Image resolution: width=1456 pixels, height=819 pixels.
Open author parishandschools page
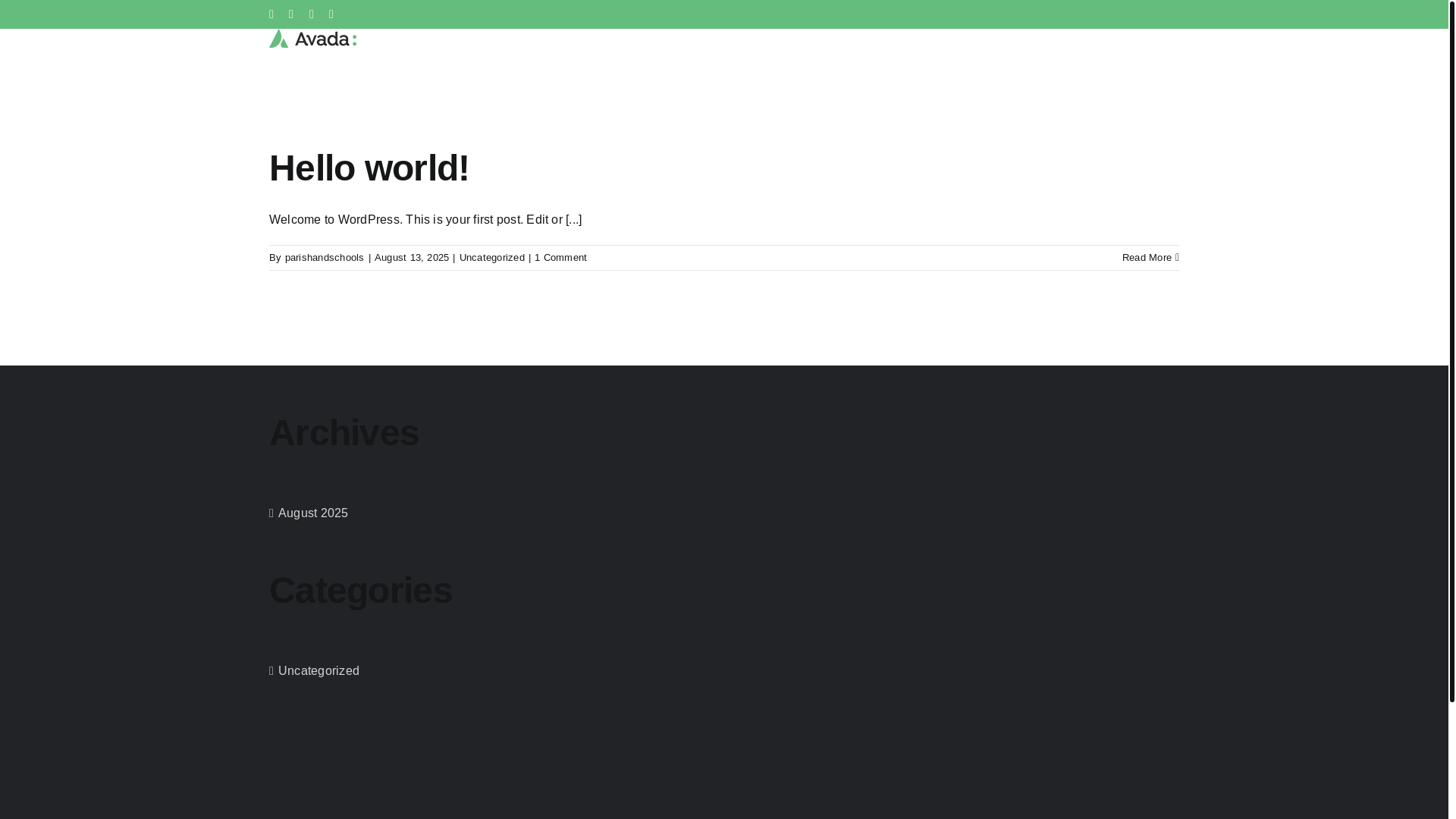[325, 258]
